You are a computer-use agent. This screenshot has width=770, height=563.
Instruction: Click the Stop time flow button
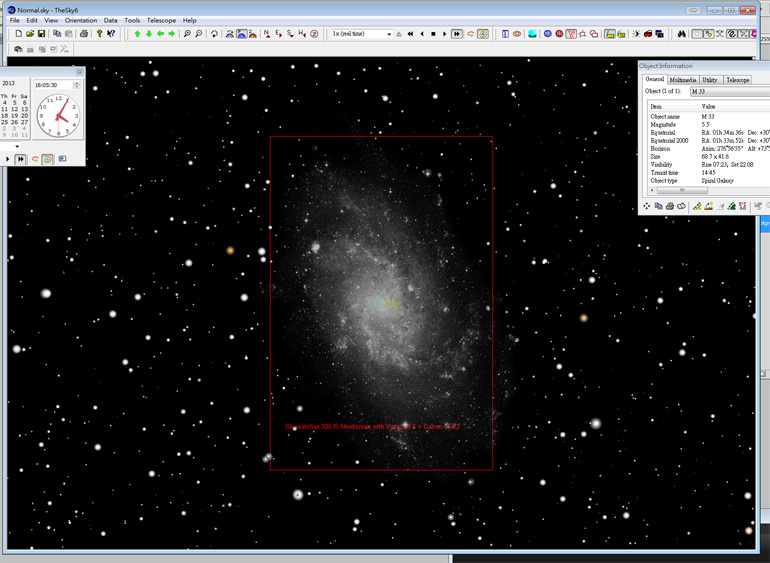coord(433,34)
